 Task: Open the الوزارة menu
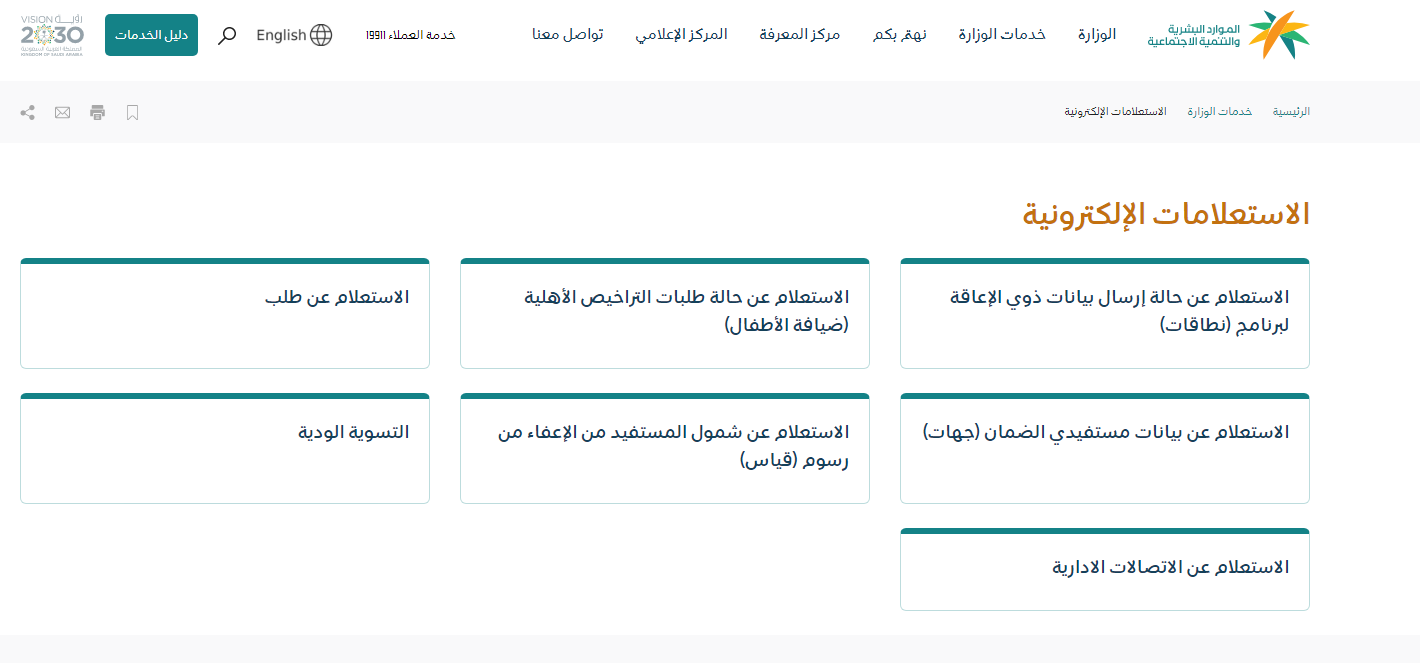click(1096, 35)
